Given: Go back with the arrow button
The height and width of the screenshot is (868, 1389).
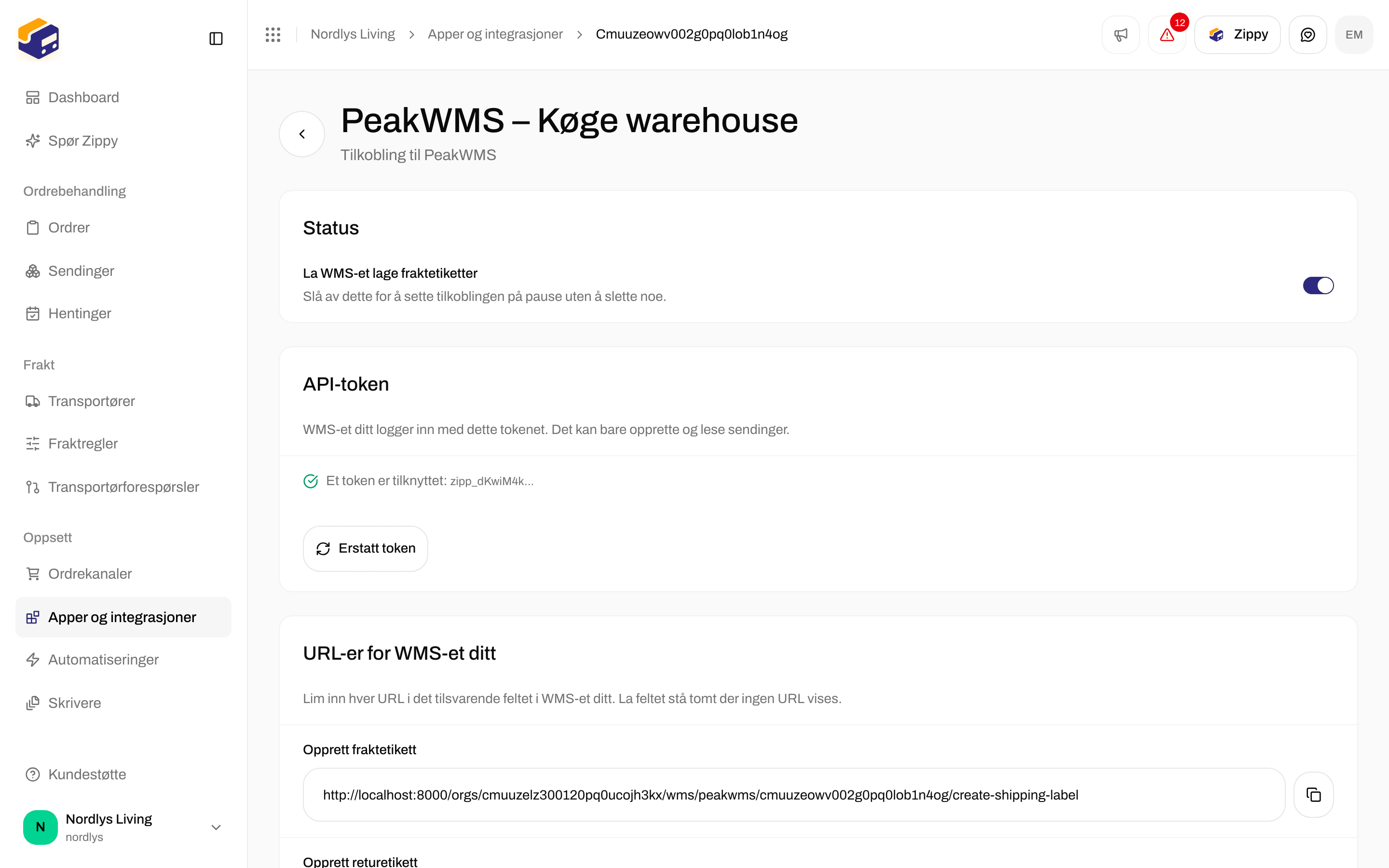Looking at the screenshot, I should coord(302,134).
